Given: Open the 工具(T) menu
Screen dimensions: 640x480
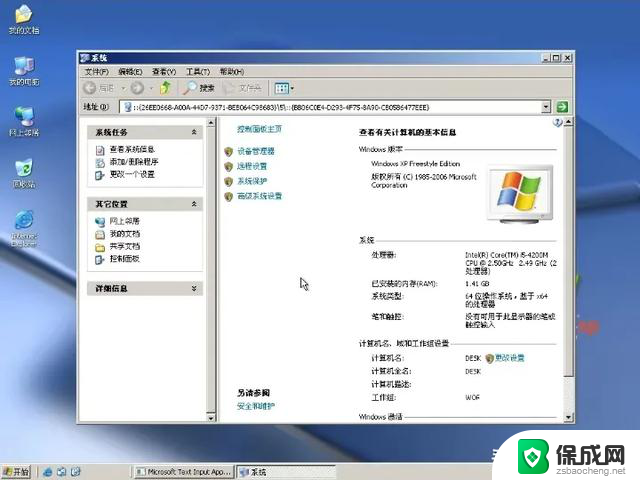Looking at the screenshot, I should [x=198, y=72].
